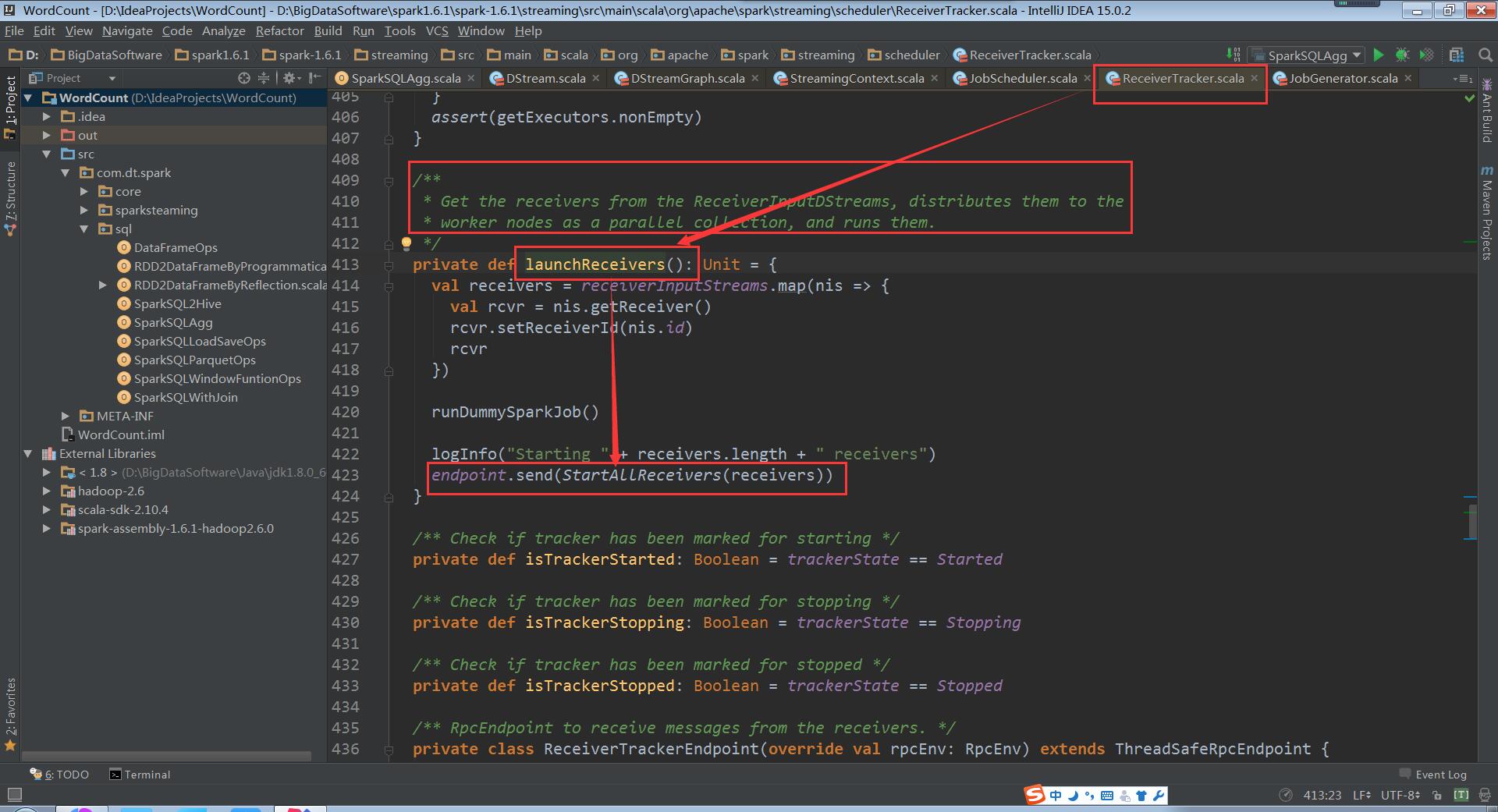The image size is (1498, 812).
Task: Open the Event Log
Action: 1432,775
